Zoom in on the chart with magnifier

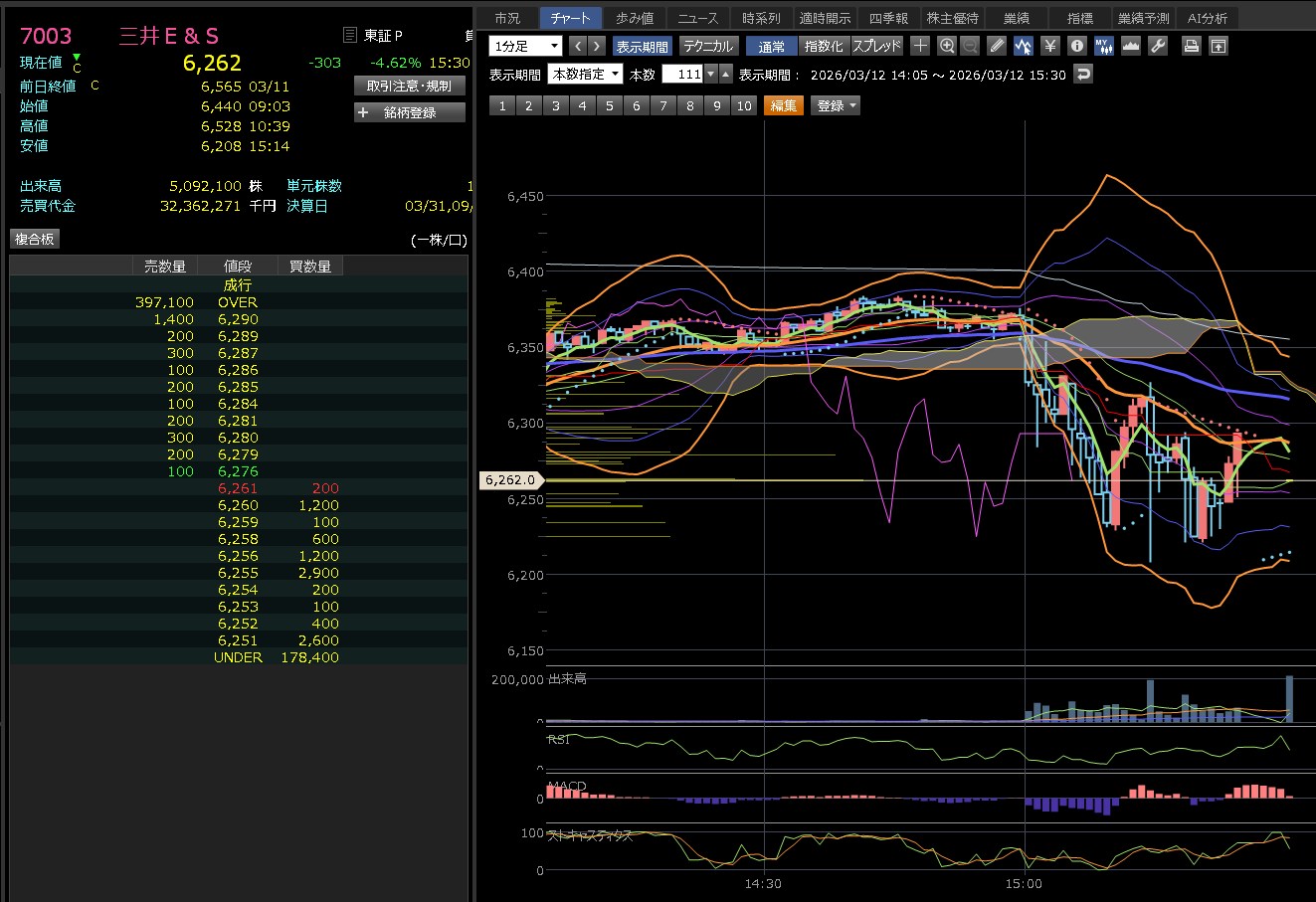tap(946, 46)
